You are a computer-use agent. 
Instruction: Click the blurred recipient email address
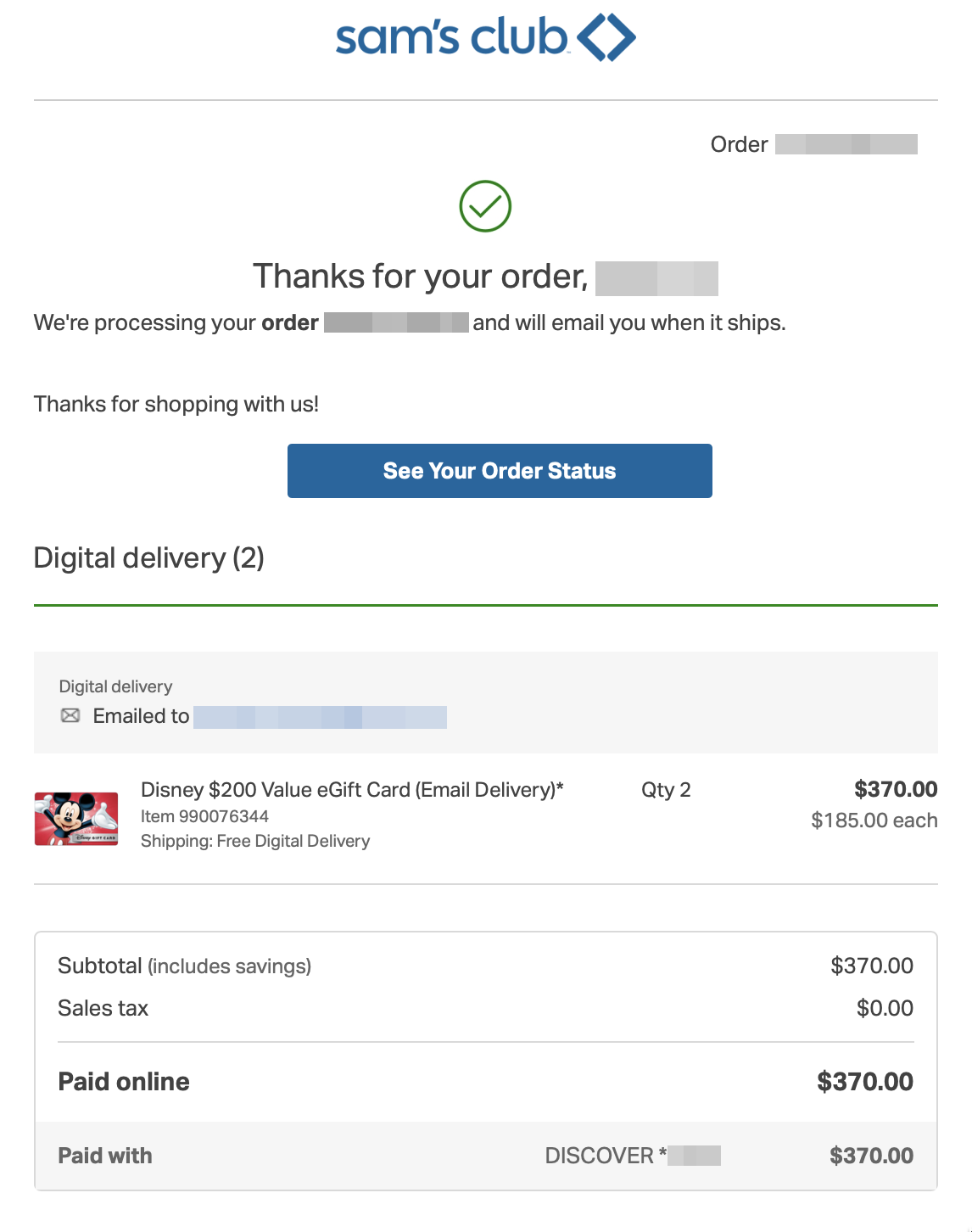(321, 717)
